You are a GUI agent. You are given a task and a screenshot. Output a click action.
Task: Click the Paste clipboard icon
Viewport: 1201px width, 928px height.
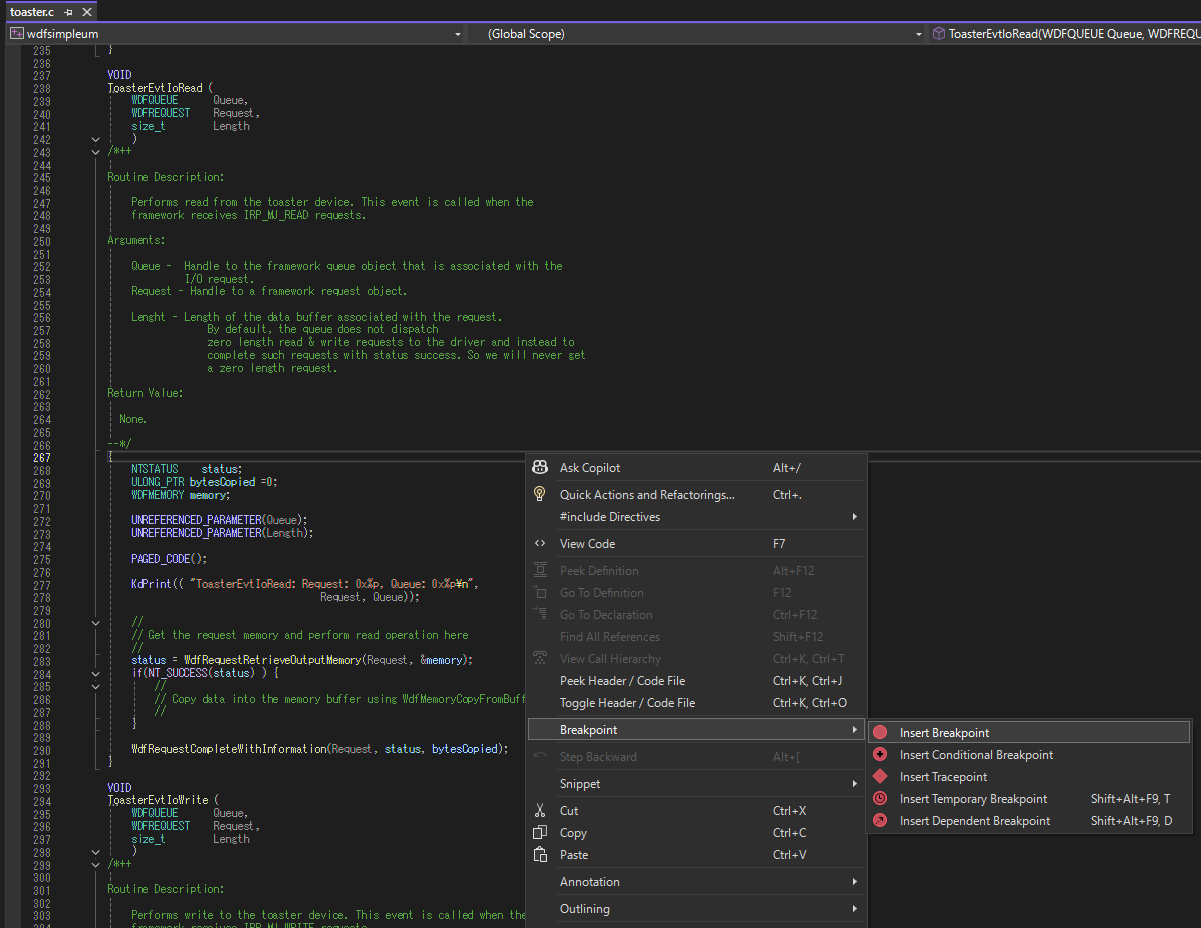pos(540,855)
